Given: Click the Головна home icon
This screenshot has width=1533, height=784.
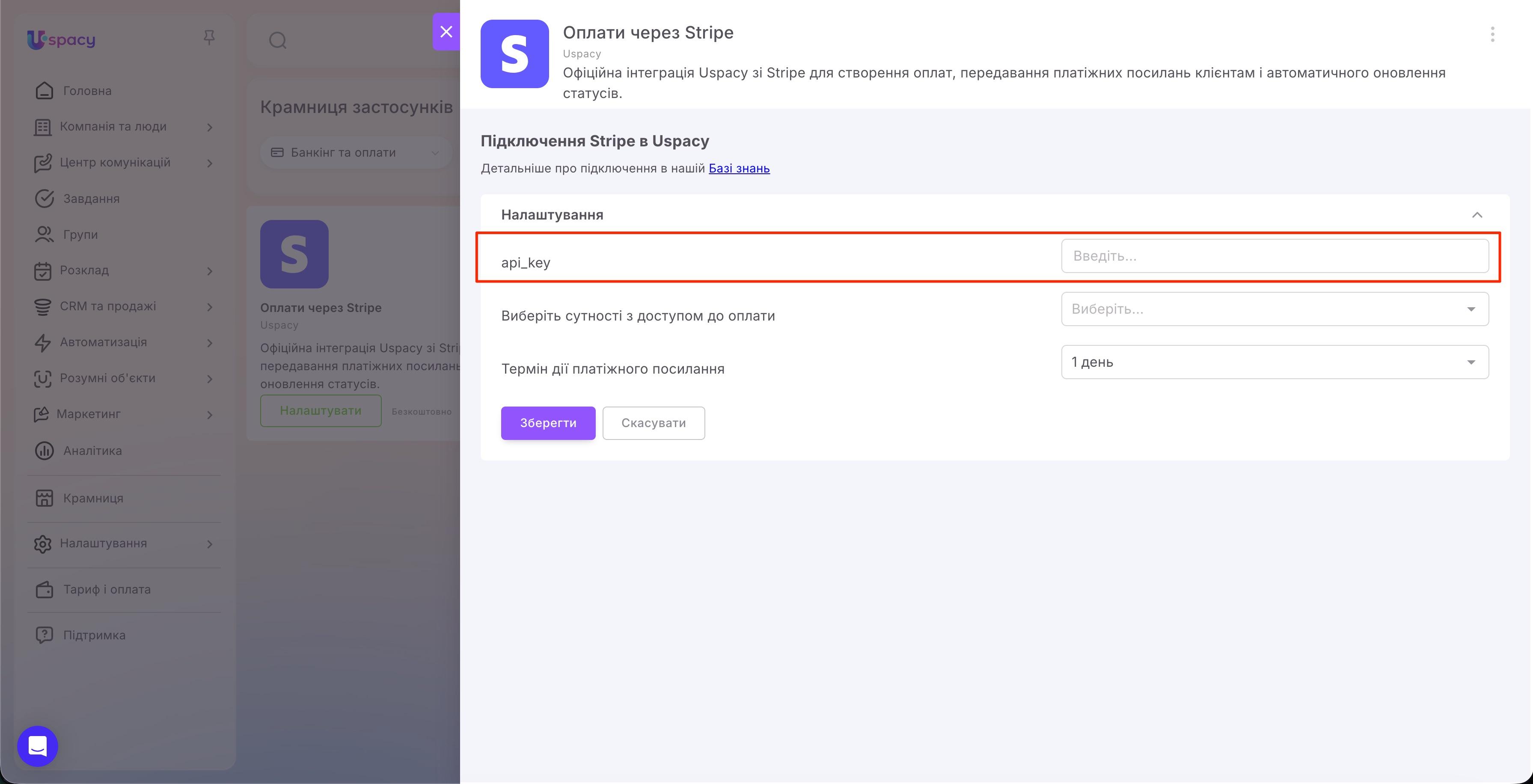Looking at the screenshot, I should pyautogui.click(x=45, y=90).
